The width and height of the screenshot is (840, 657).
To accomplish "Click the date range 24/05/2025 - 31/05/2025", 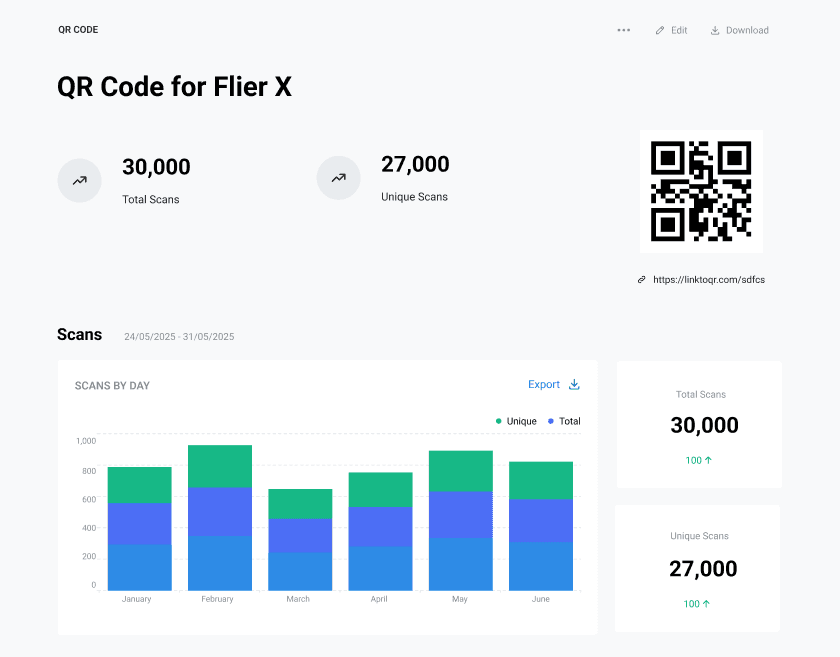I will [179, 337].
